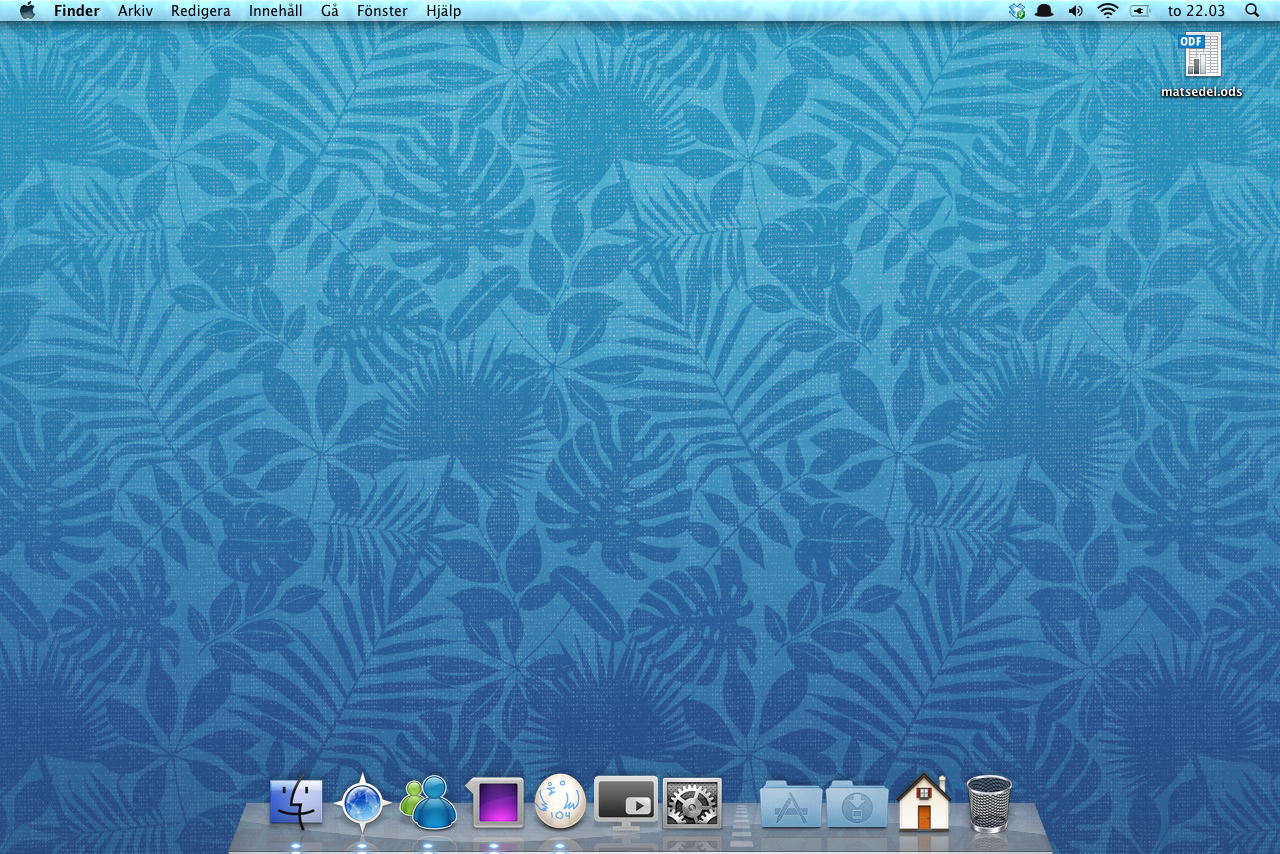Click the battery charging status icon
This screenshot has width=1280, height=854.
1140,11
